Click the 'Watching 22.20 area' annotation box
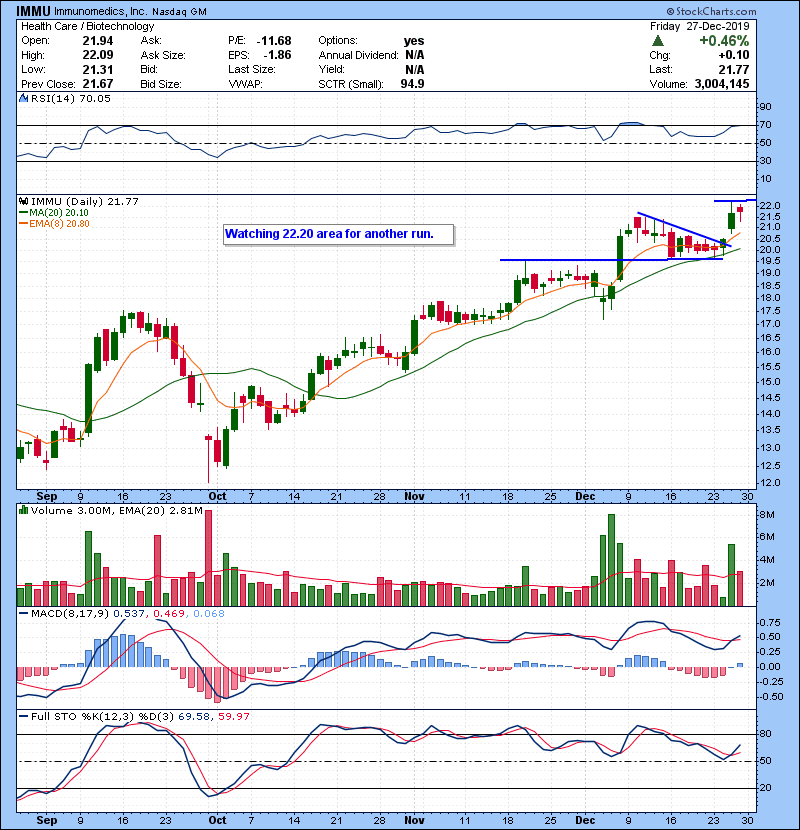 (339, 234)
